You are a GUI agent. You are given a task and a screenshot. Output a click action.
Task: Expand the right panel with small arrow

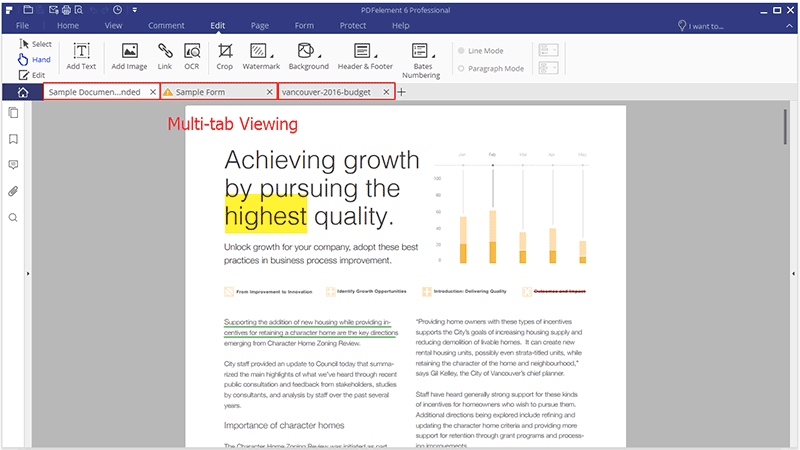click(x=793, y=274)
